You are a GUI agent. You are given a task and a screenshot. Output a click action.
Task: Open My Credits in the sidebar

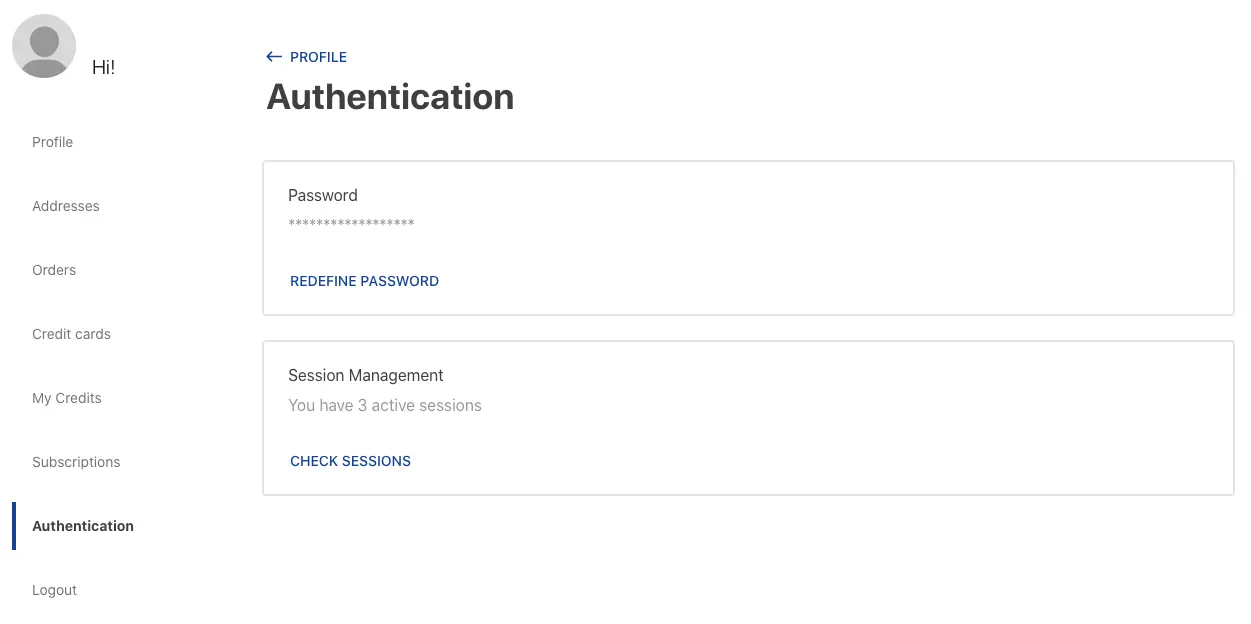pyautogui.click(x=67, y=398)
